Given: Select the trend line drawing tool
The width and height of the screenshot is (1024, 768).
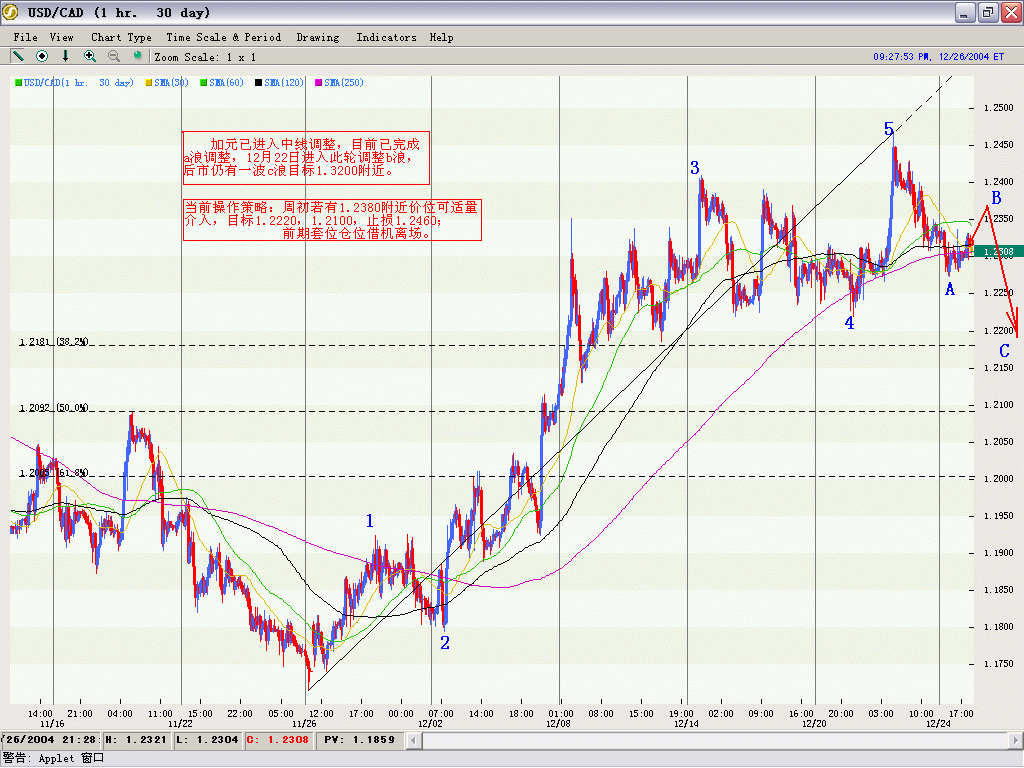Looking at the screenshot, I should [x=18, y=56].
